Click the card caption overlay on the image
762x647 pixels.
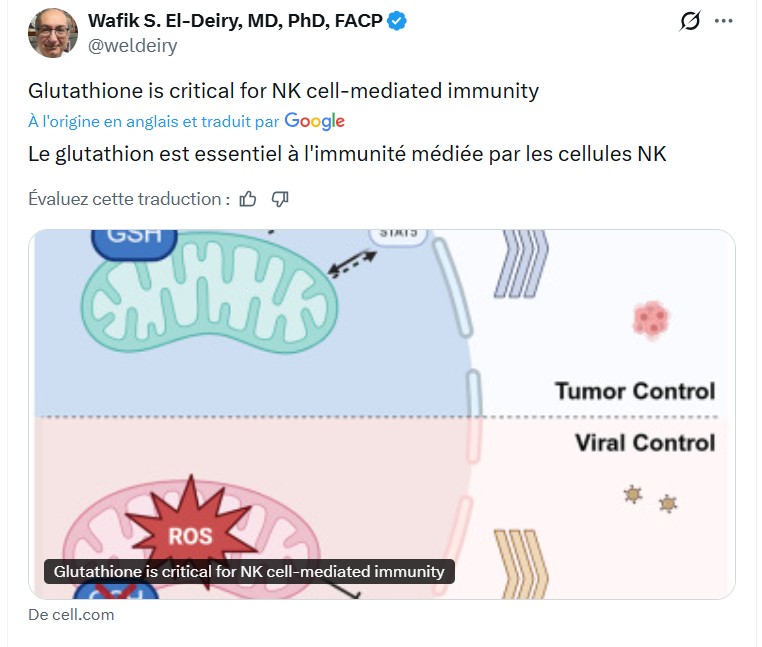coord(249,572)
